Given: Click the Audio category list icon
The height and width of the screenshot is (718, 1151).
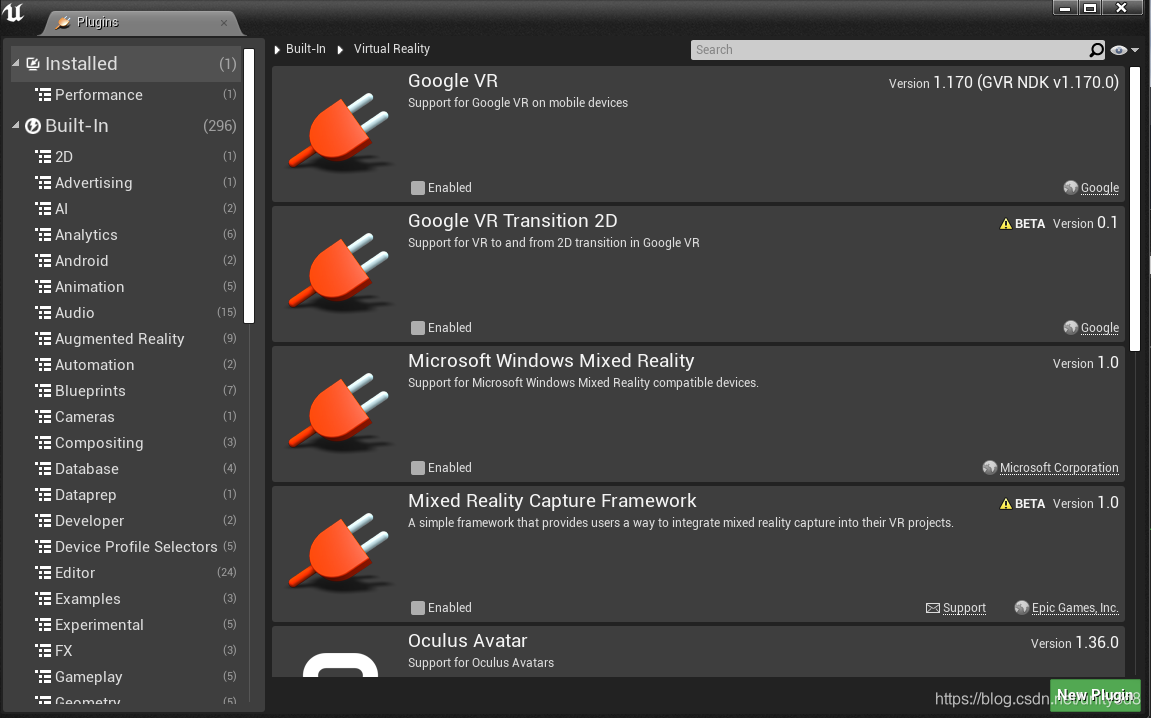Looking at the screenshot, I should pos(43,313).
